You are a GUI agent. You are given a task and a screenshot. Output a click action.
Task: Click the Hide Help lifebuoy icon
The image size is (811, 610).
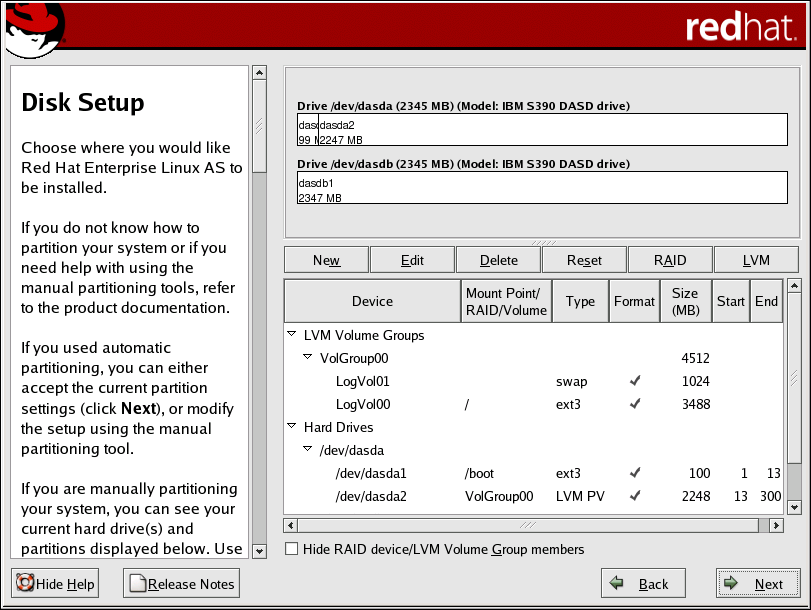(25, 584)
